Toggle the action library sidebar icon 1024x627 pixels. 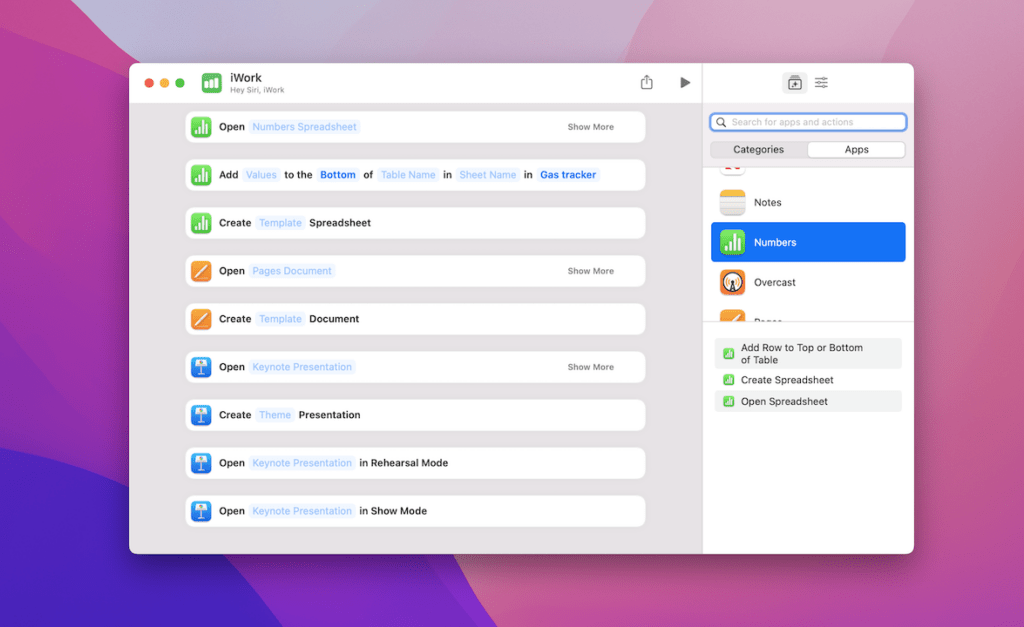click(x=795, y=83)
